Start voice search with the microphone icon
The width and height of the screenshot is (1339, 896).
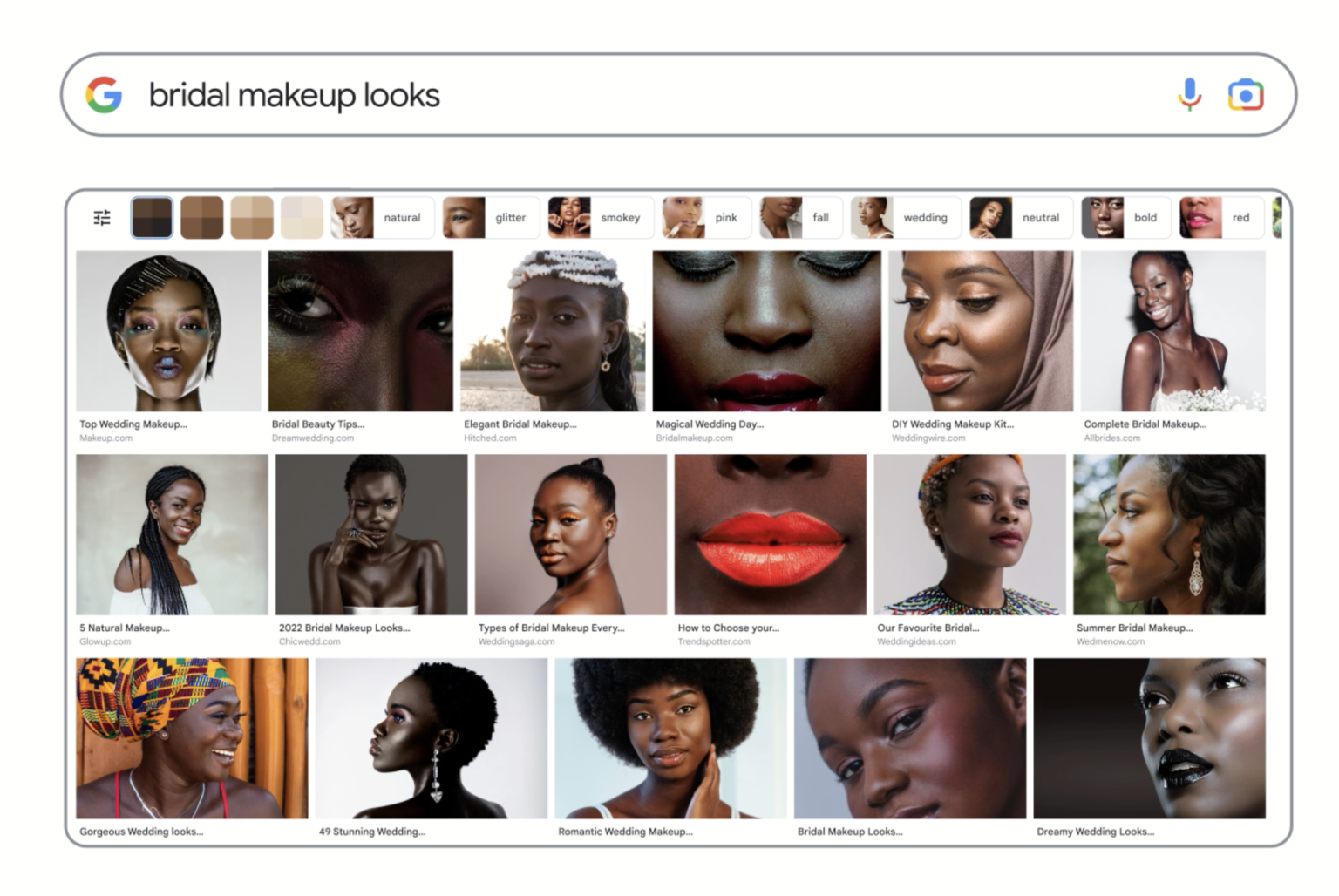click(1189, 94)
